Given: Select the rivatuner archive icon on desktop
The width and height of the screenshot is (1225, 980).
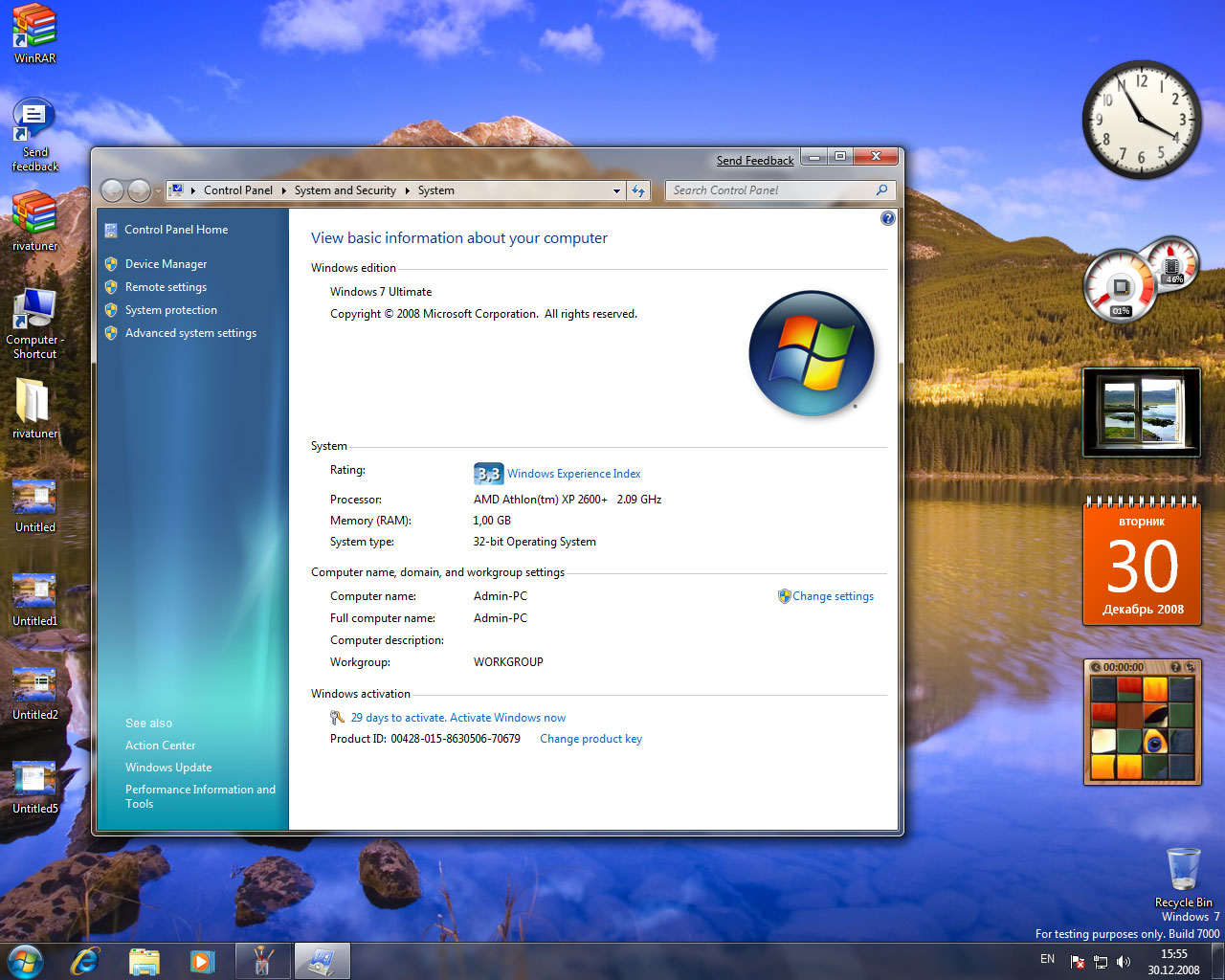Looking at the screenshot, I should click(35, 220).
